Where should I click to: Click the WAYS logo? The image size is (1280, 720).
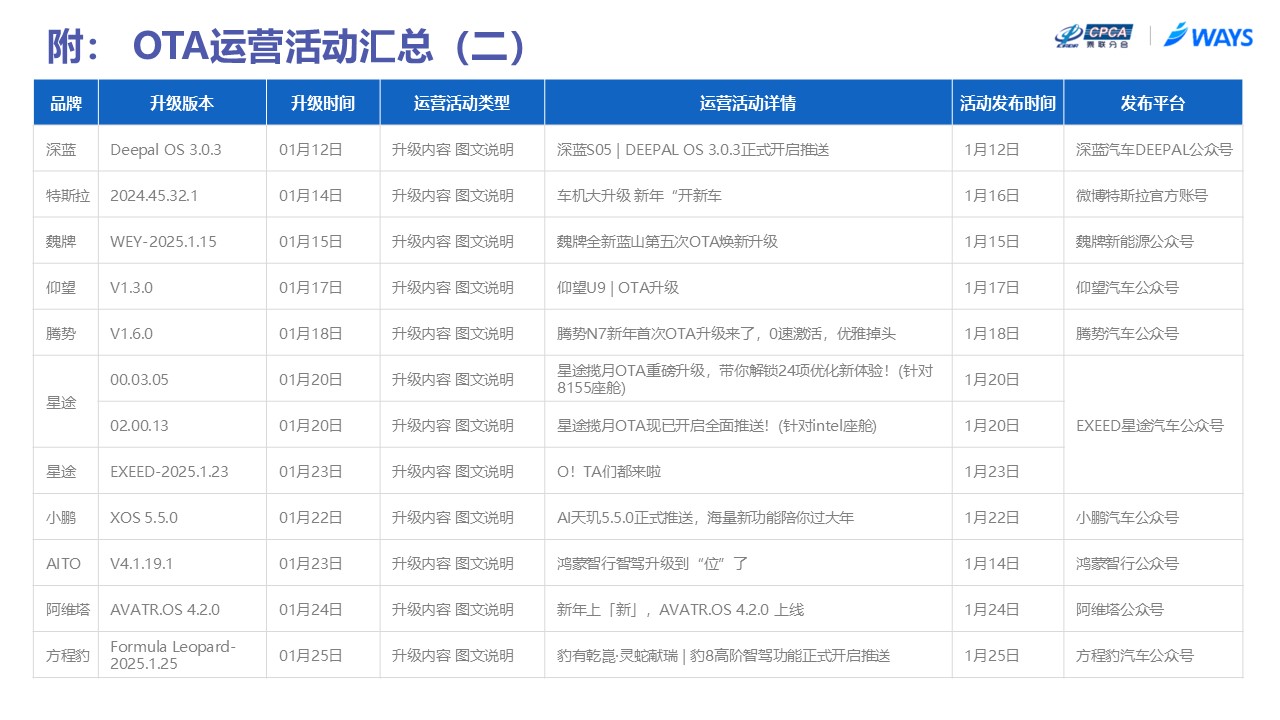pyautogui.click(x=1209, y=35)
